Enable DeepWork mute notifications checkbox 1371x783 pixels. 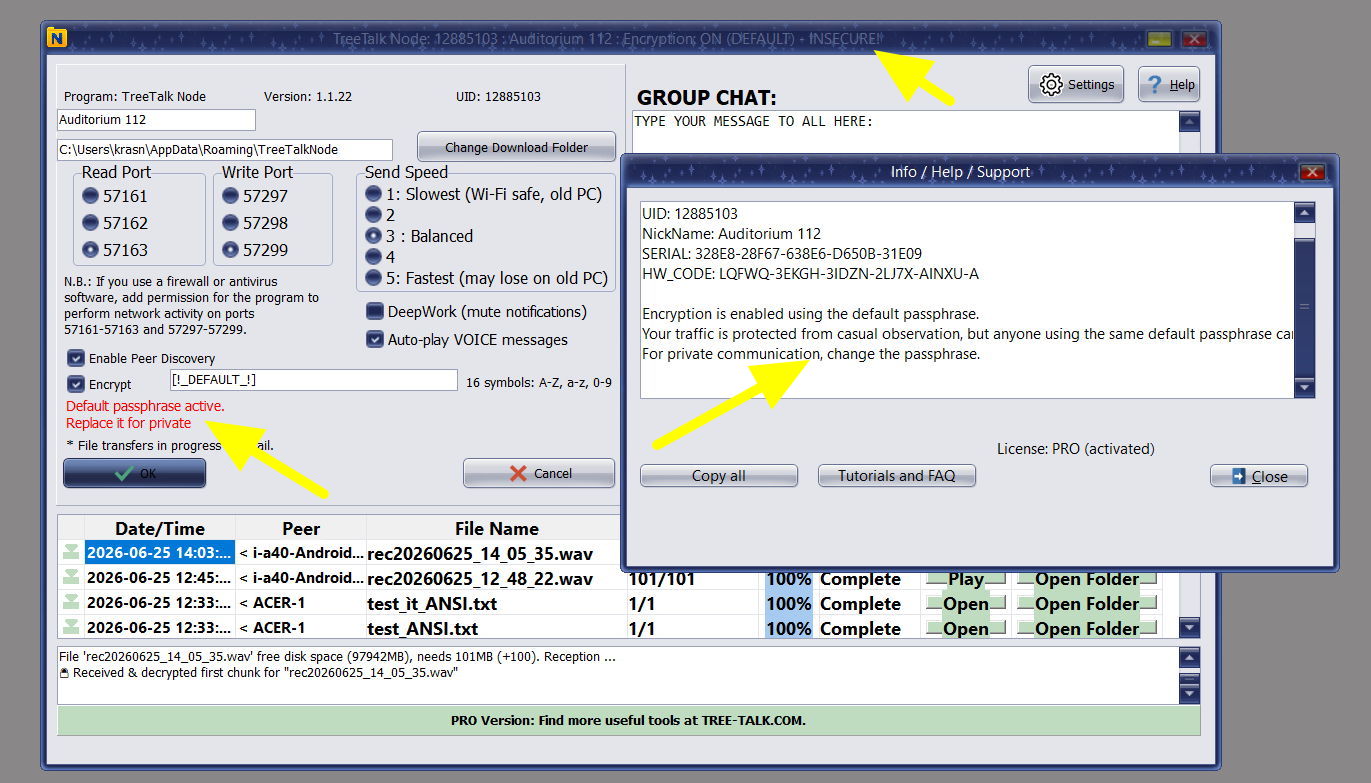tap(375, 312)
